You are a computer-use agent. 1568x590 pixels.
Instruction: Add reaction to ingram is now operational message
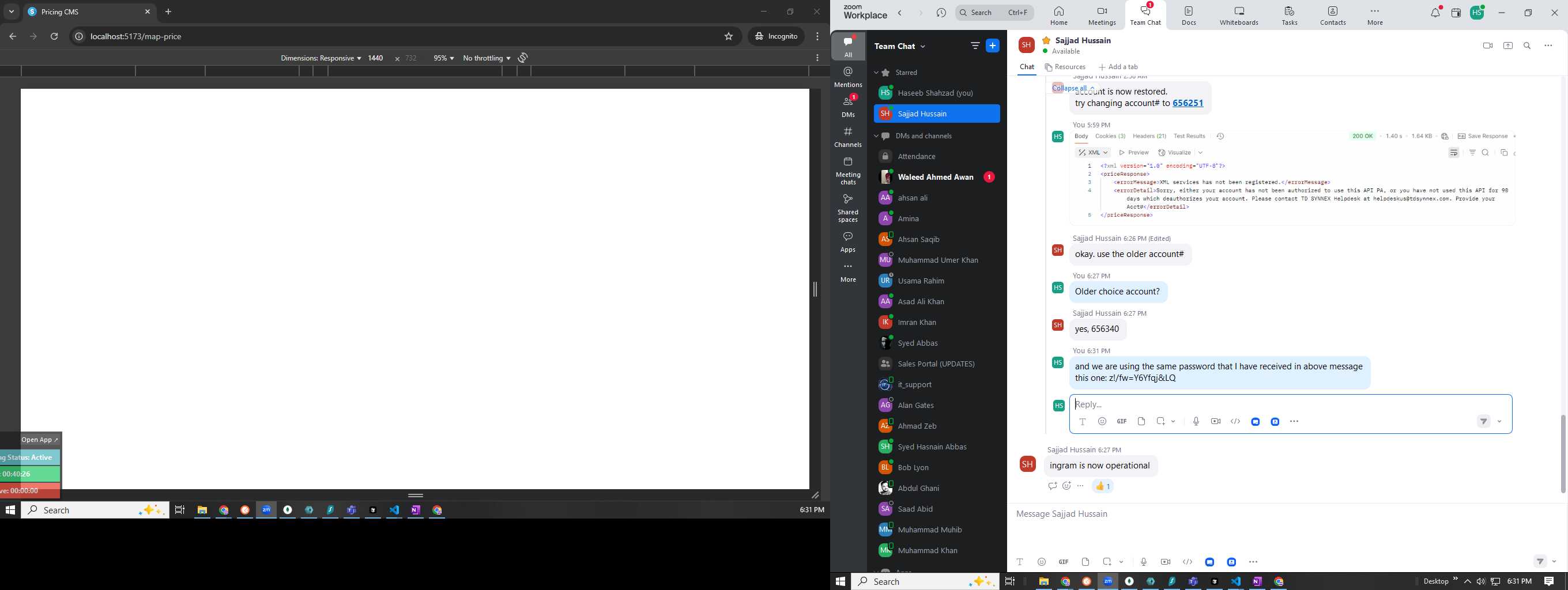point(1066,486)
